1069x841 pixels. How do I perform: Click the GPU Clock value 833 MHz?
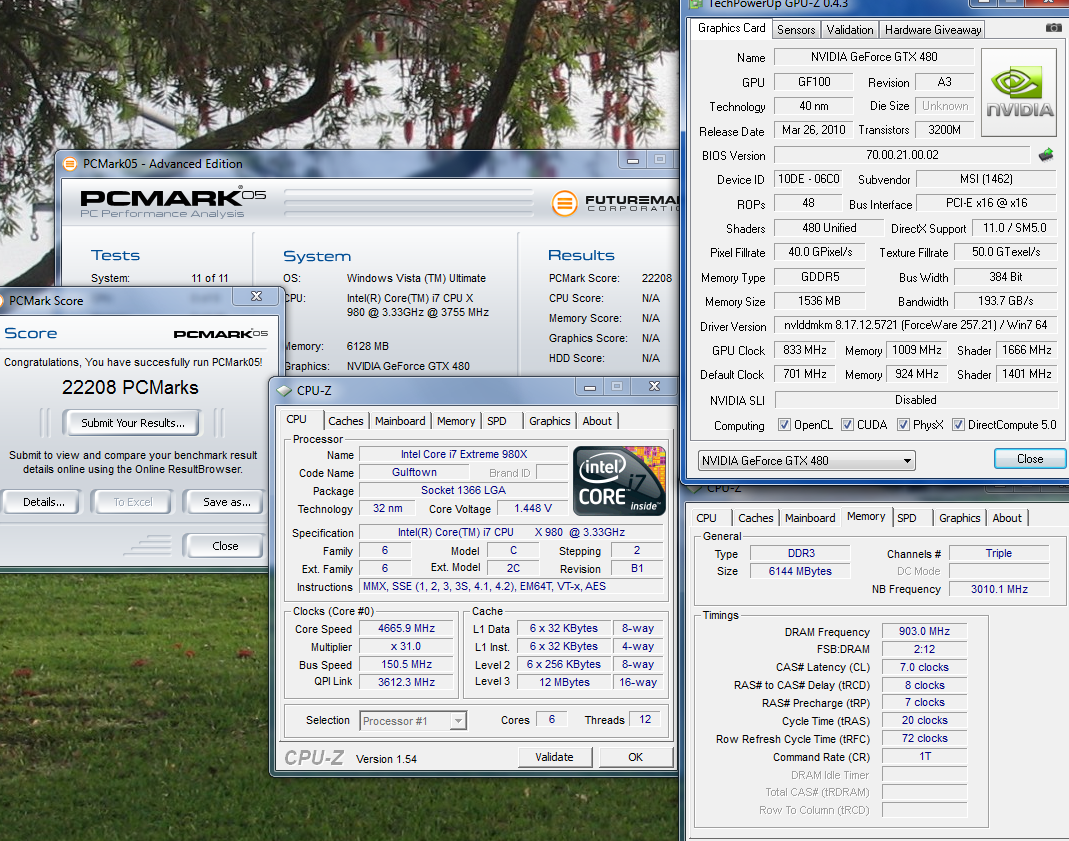click(804, 350)
